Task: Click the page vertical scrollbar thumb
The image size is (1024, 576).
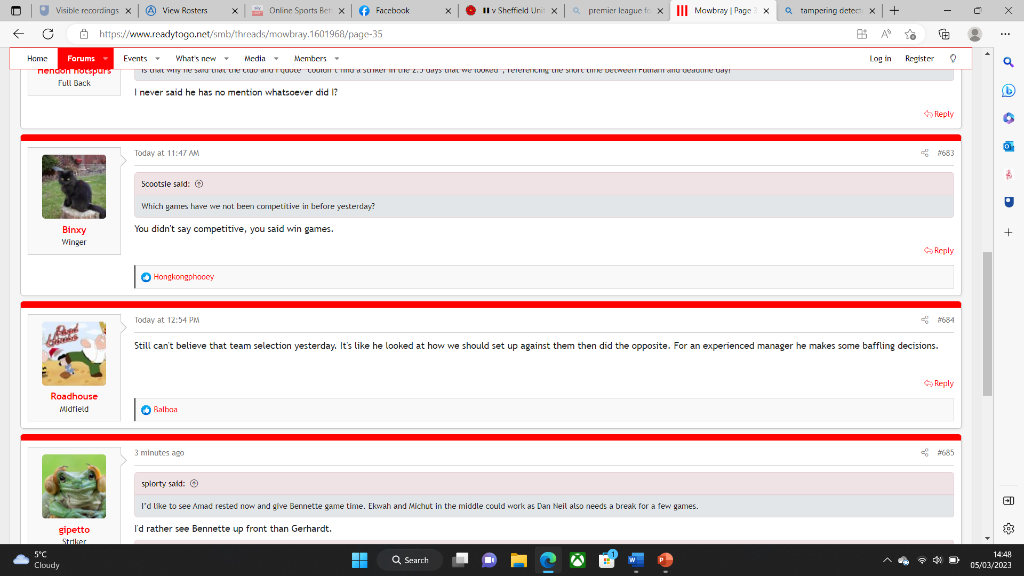Action: [x=987, y=323]
